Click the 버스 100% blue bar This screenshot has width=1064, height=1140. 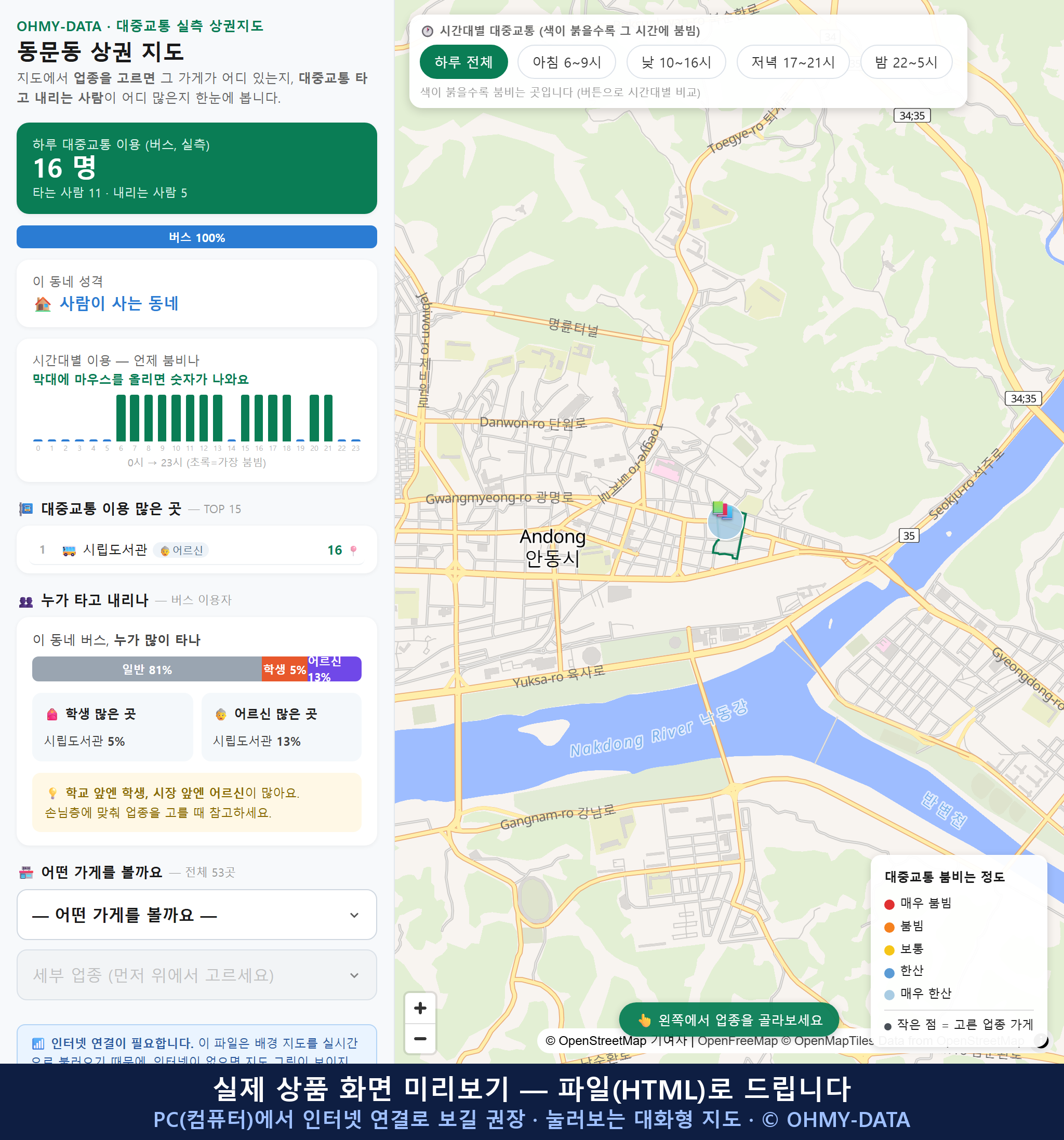click(x=197, y=237)
